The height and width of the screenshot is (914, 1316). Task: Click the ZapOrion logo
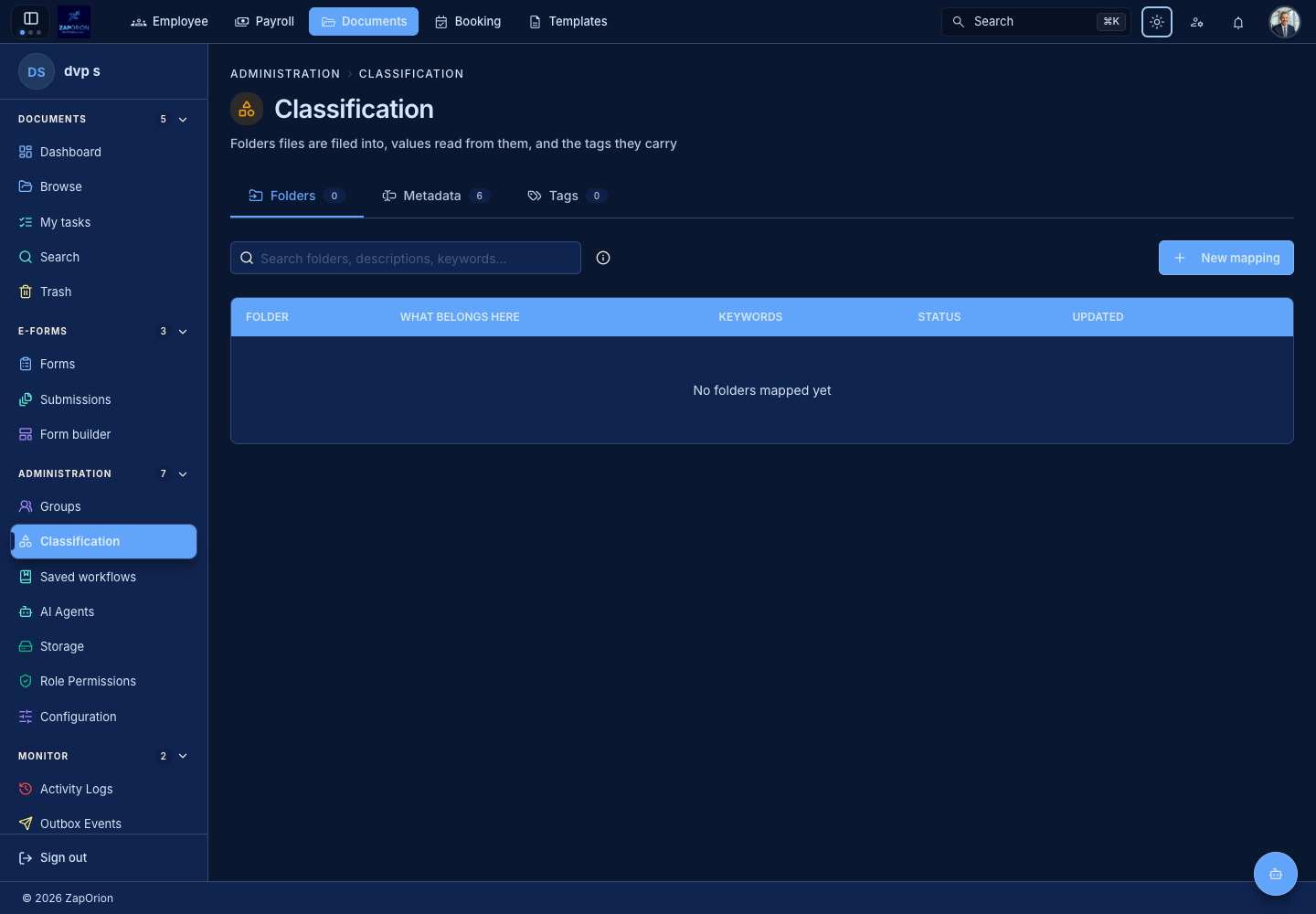pyautogui.click(x=74, y=21)
